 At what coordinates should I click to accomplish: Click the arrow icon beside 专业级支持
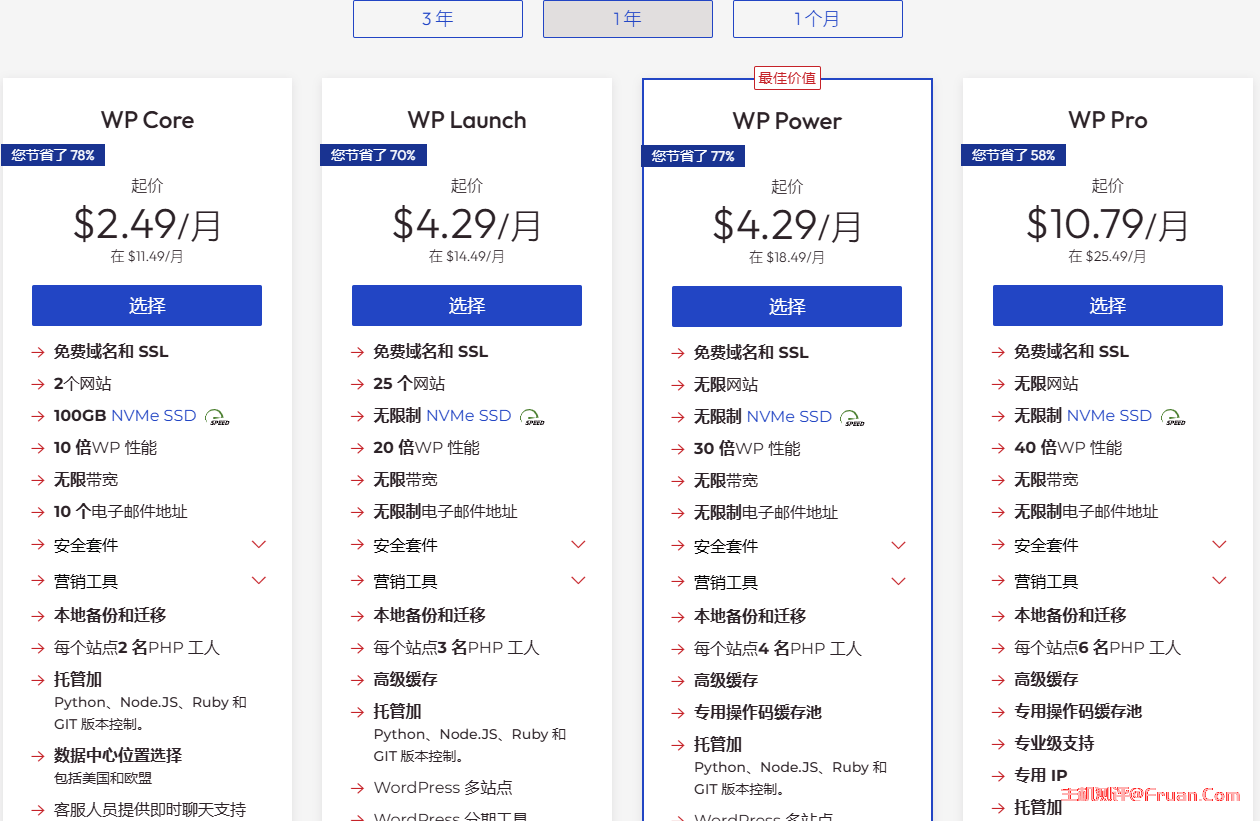click(x=997, y=744)
